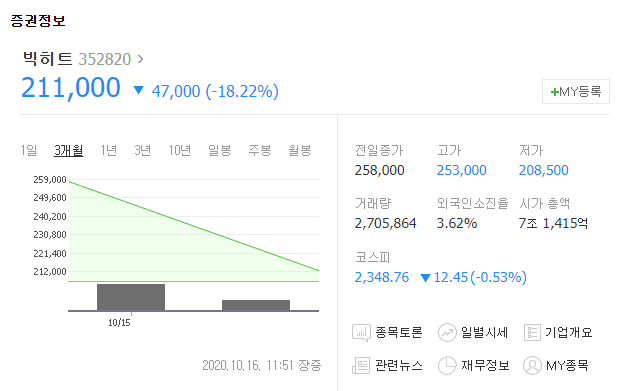This screenshot has width=621, height=391.
Task: Open the MY종목 person icon
Action: (532, 365)
